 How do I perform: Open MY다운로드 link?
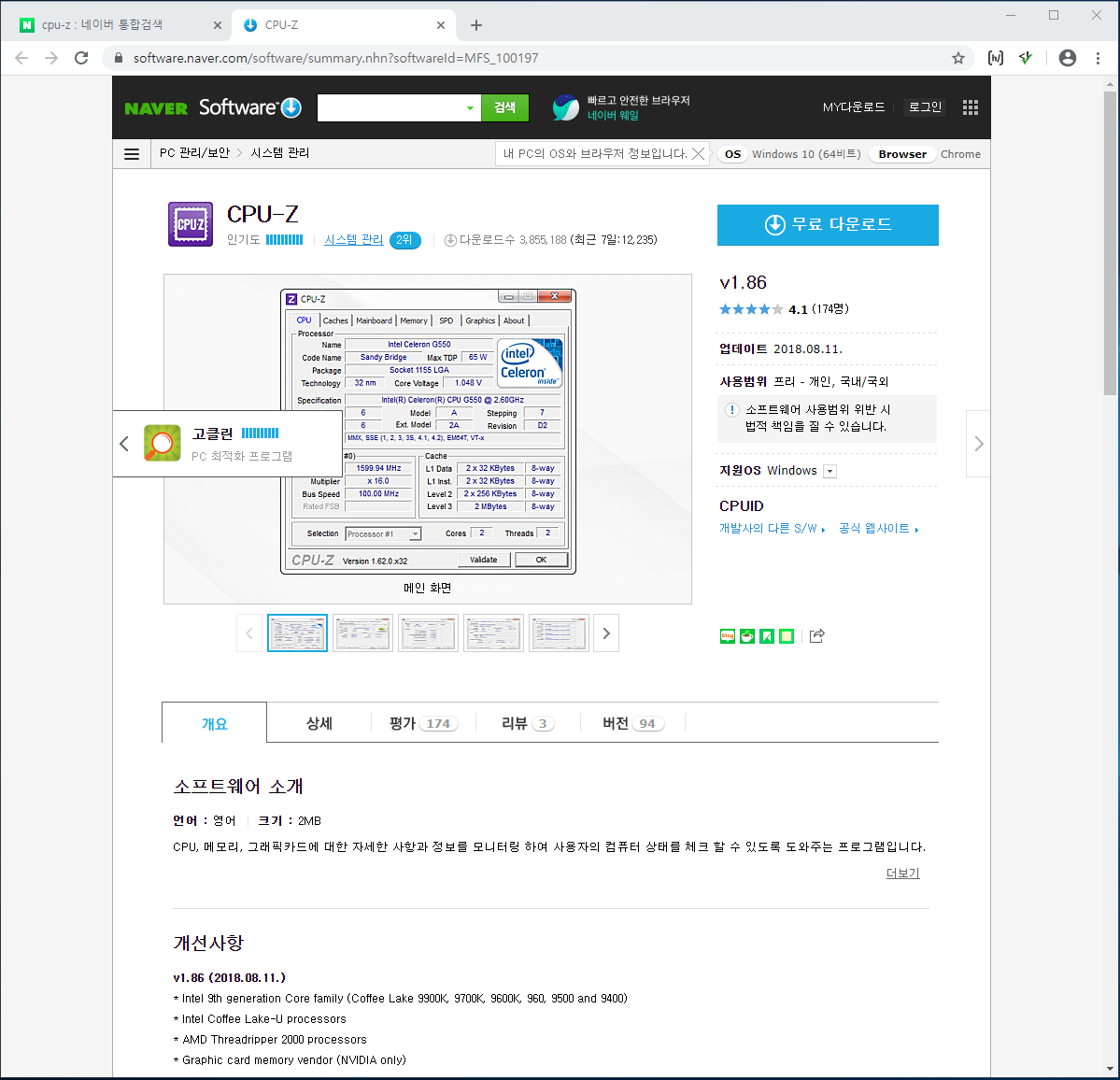coord(854,107)
